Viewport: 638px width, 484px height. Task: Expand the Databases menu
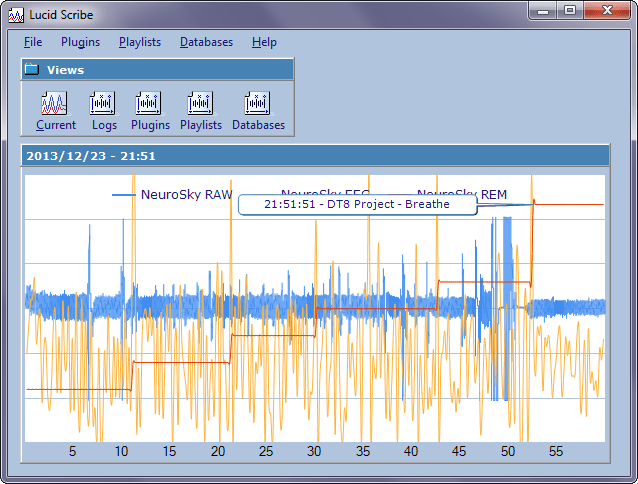coord(206,42)
